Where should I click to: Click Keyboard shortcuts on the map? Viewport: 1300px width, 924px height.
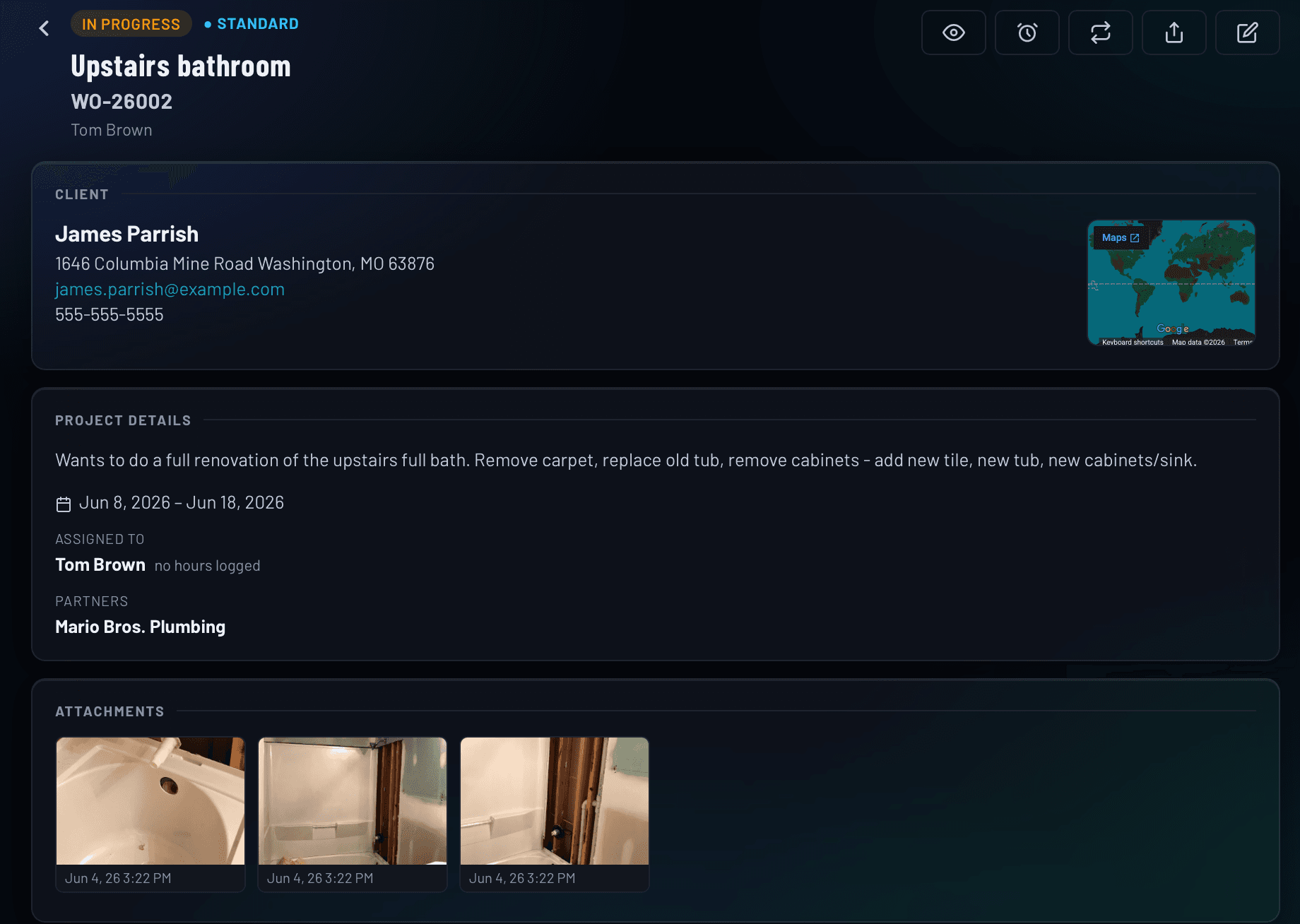tap(1133, 342)
